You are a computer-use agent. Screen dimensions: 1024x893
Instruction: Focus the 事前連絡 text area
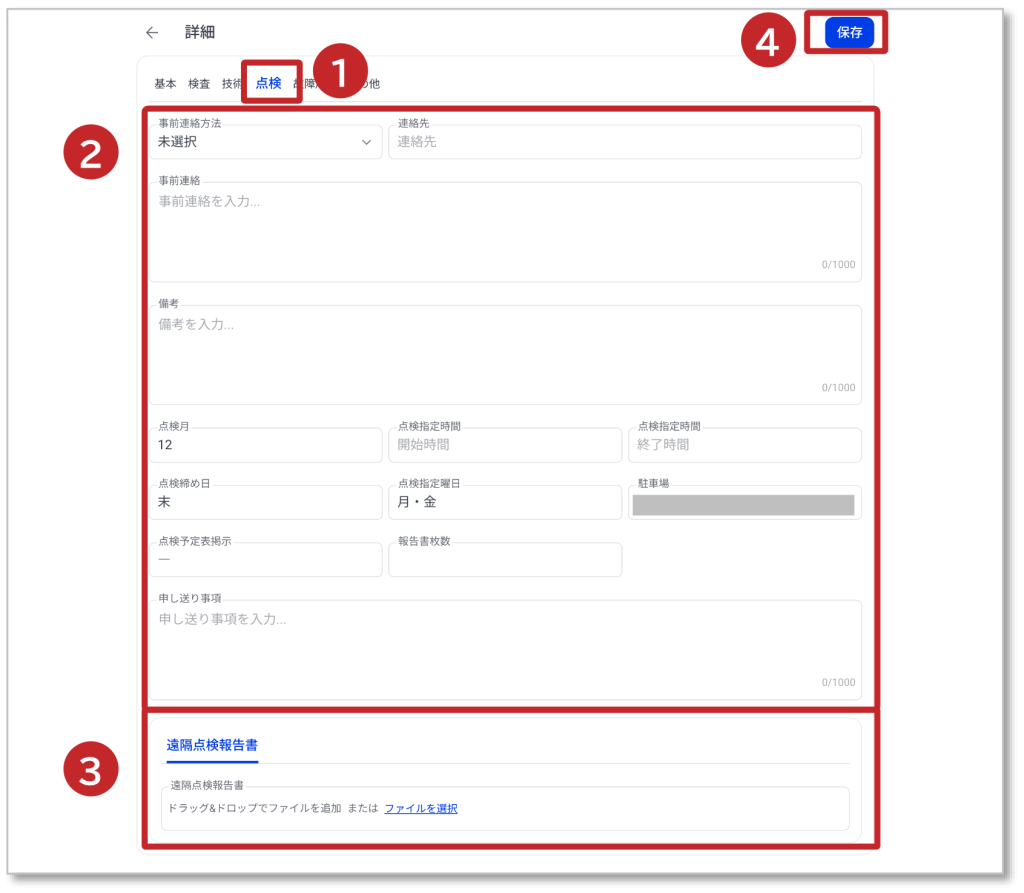coord(505,230)
